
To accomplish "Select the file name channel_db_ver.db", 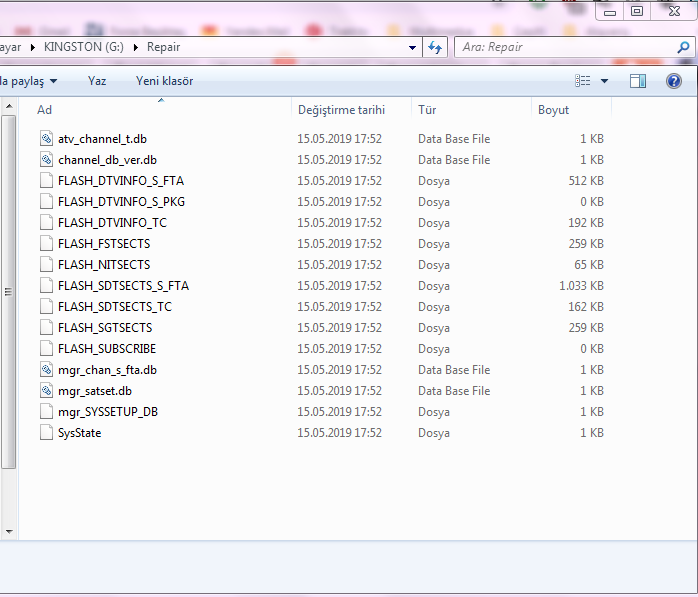I will tap(107, 160).
